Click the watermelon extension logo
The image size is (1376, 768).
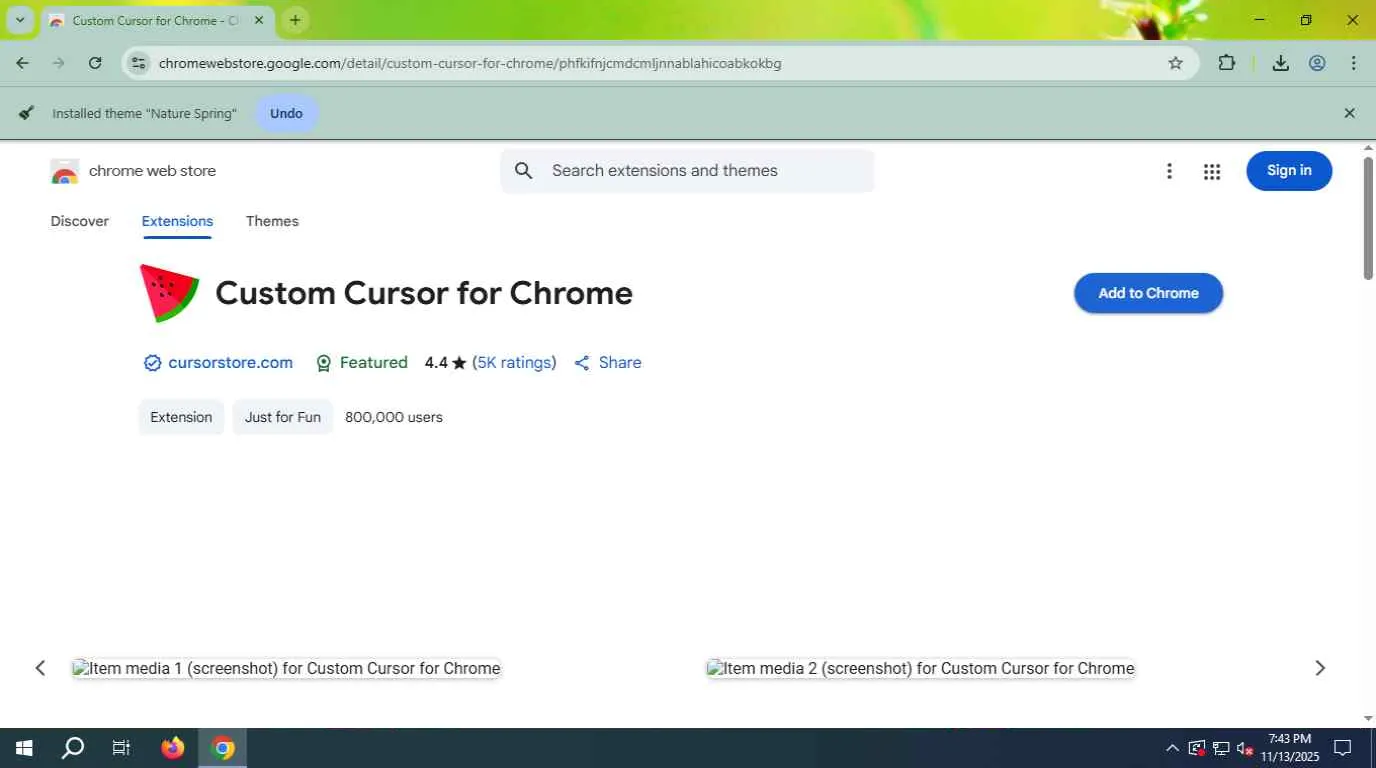coord(169,293)
